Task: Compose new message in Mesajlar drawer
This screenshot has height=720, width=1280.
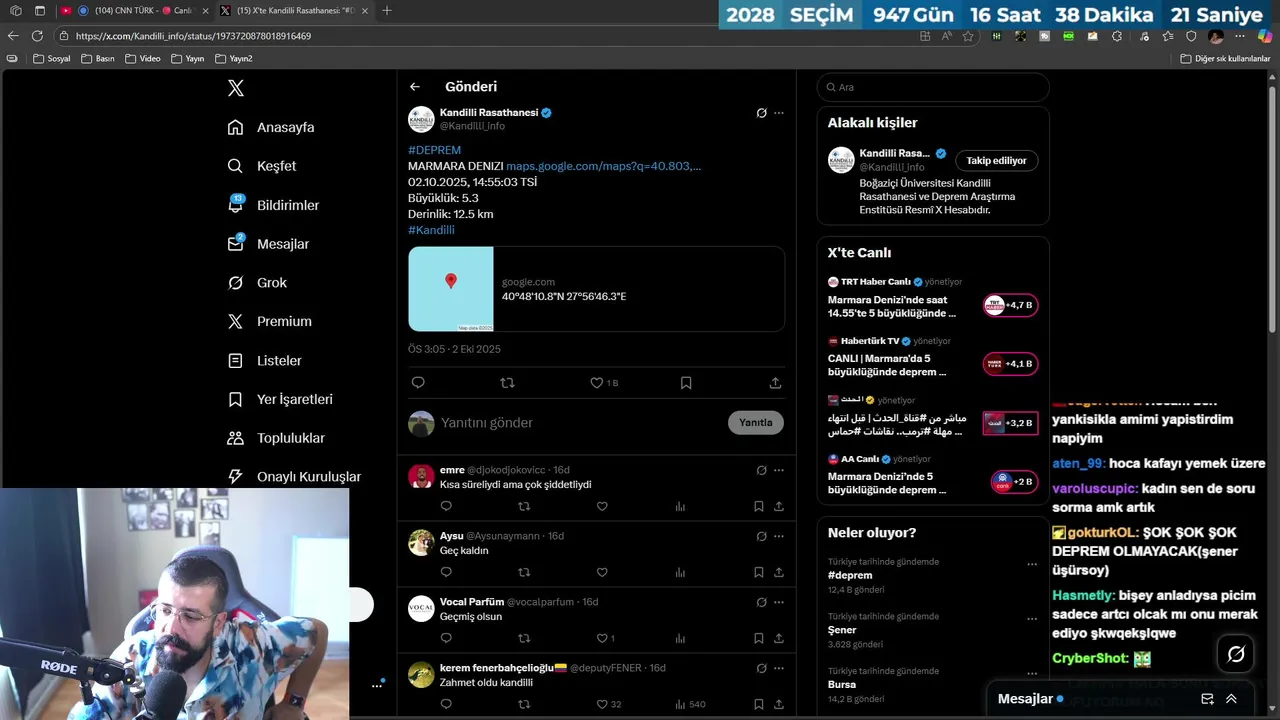Action: pos(1207,699)
